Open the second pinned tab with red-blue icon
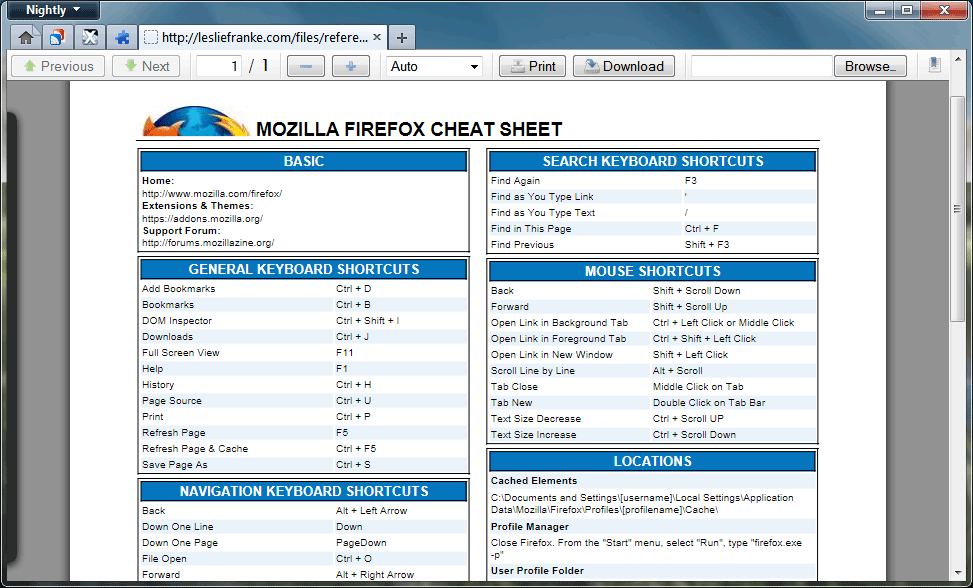The width and height of the screenshot is (973, 588). tap(58, 38)
